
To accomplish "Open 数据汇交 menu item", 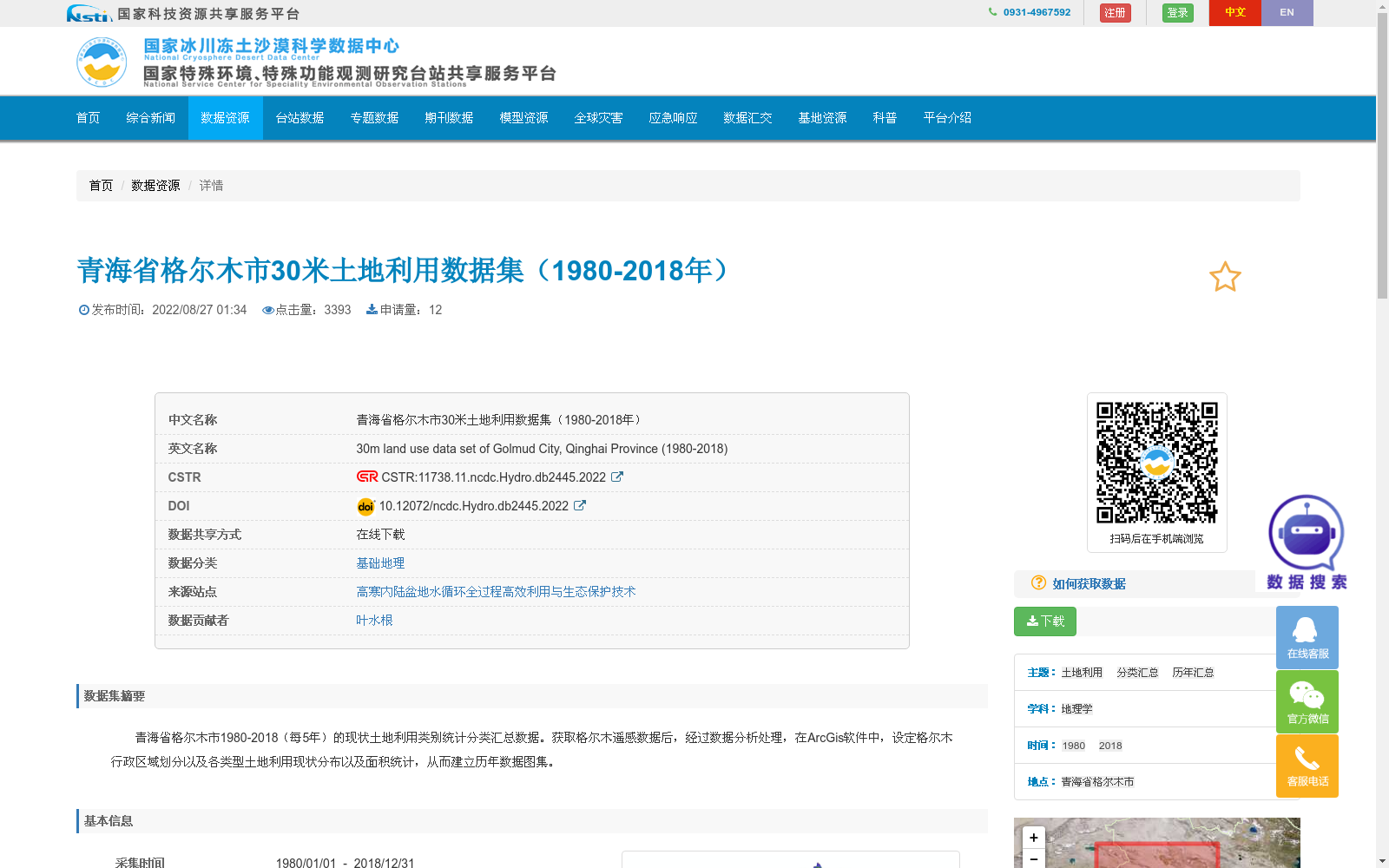I will point(747,118).
